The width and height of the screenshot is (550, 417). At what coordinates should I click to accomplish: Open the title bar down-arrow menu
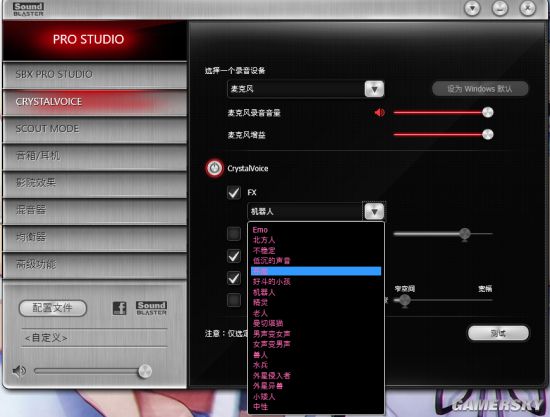pos(472,8)
